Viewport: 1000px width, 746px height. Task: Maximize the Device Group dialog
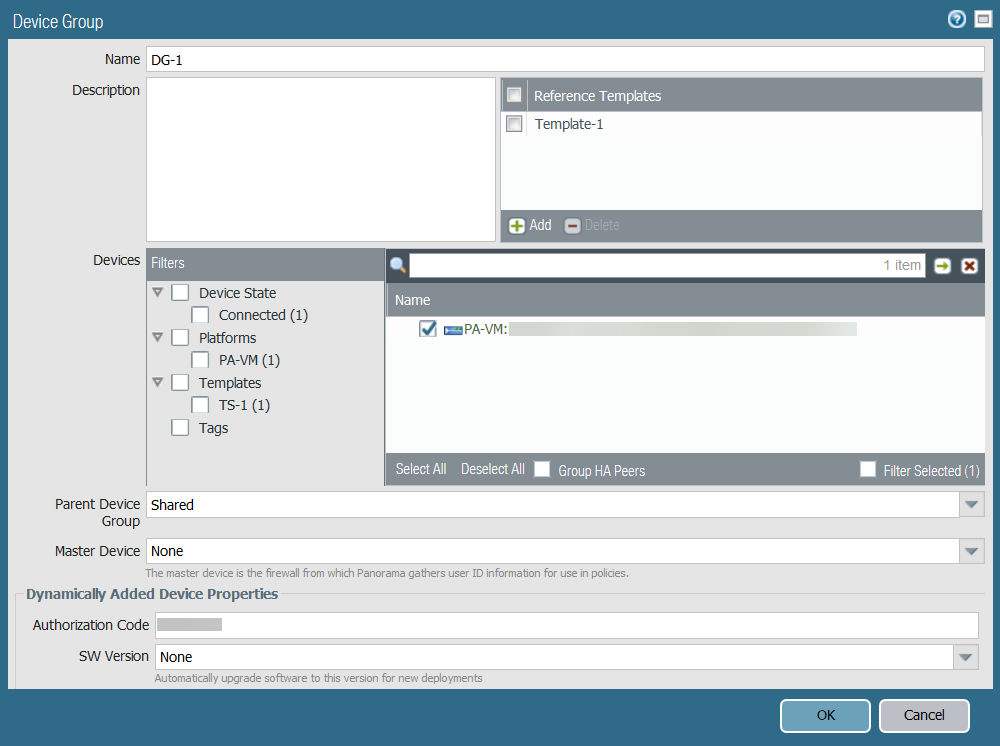point(983,19)
